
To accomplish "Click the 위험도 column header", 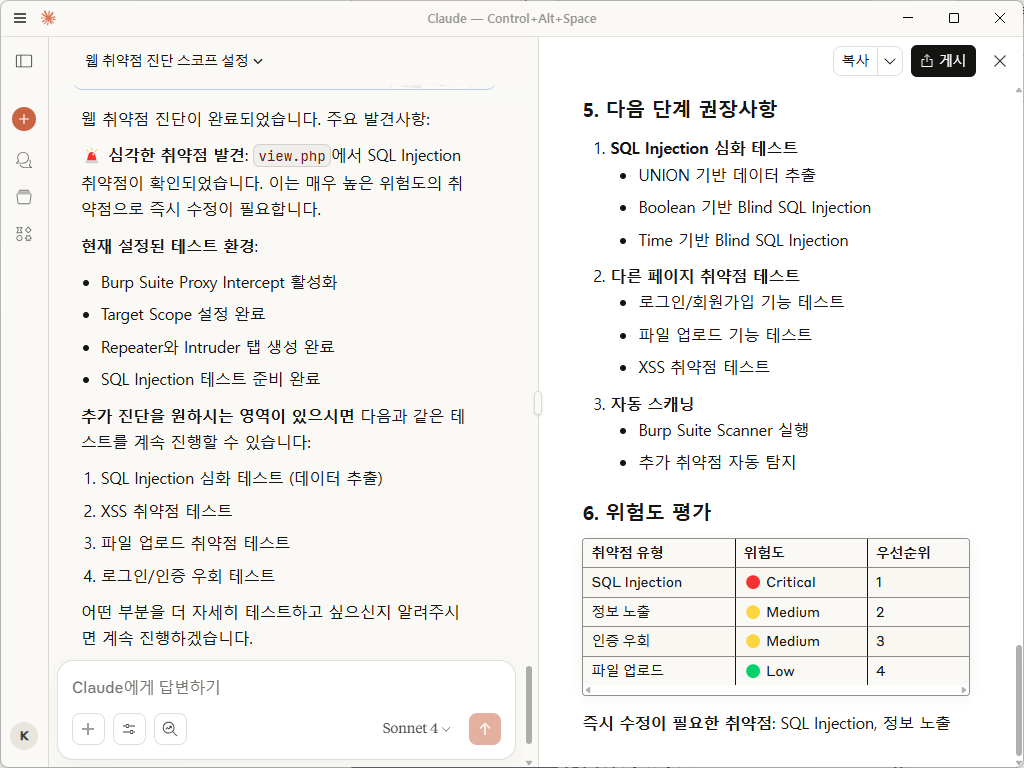I will point(801,552).
